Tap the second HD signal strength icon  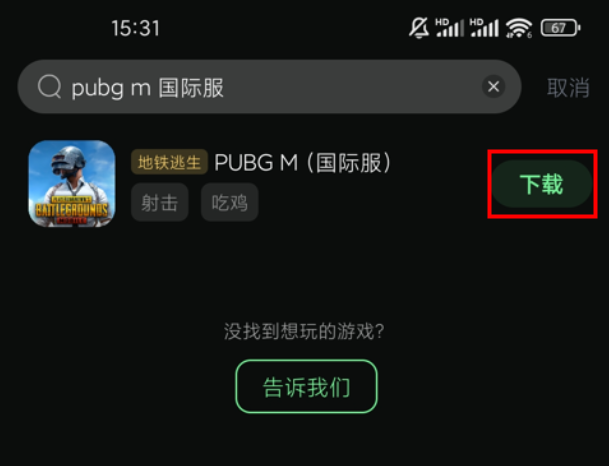pyautogui.click(x=484, y=28)
